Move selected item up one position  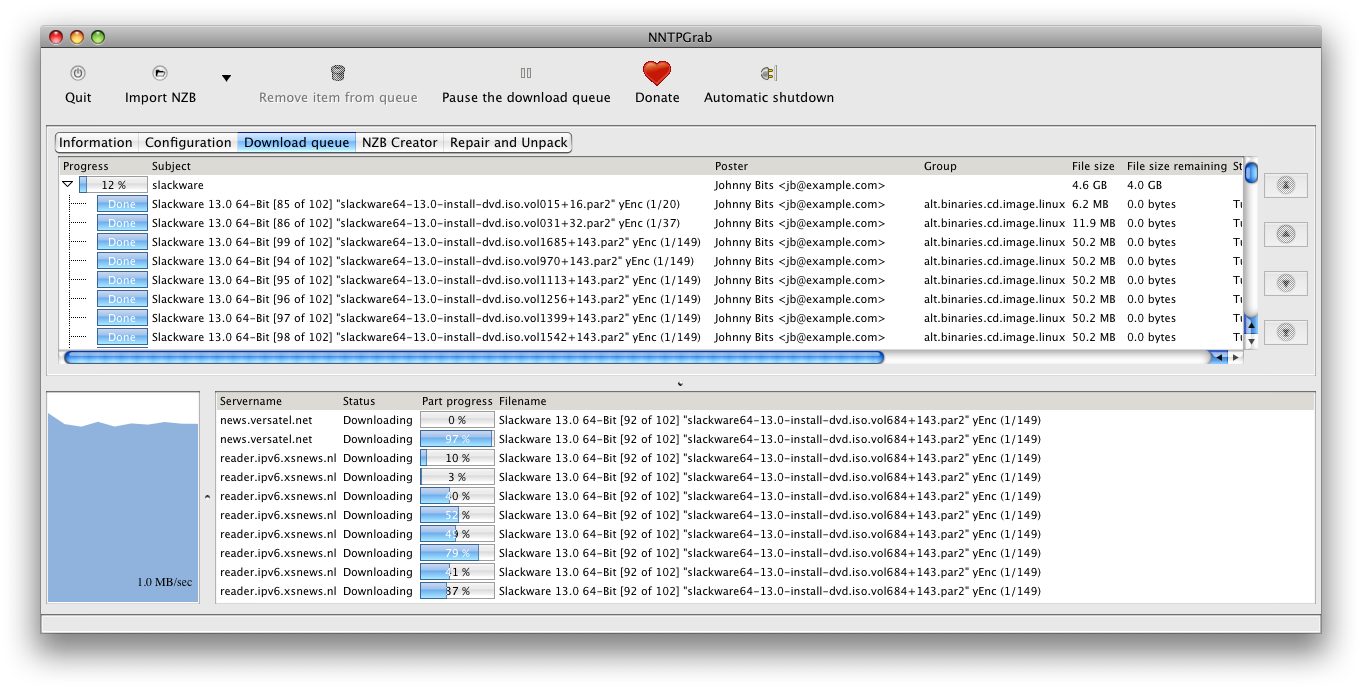(1286, 234)
